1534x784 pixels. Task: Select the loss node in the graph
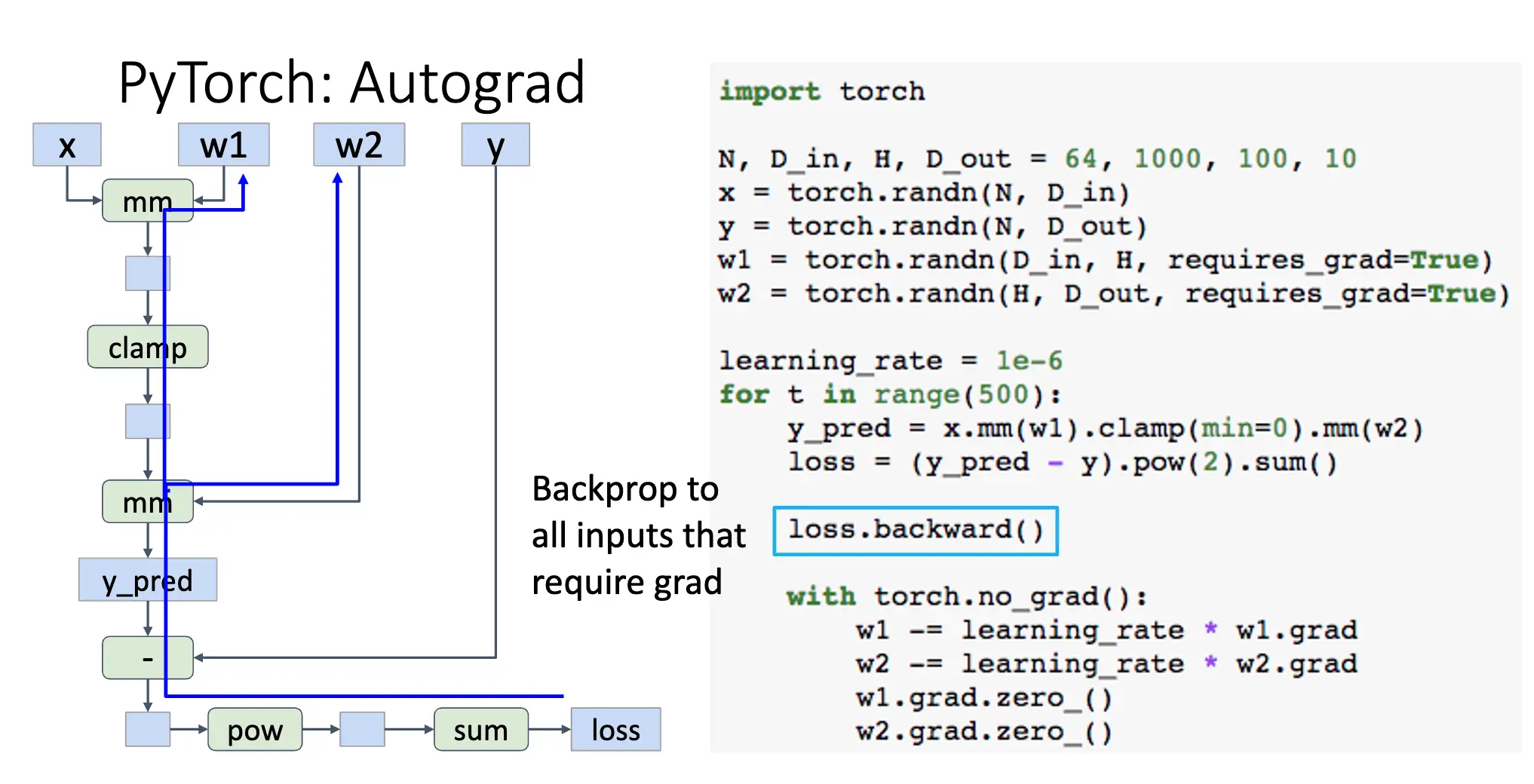(x=615, y=729)
